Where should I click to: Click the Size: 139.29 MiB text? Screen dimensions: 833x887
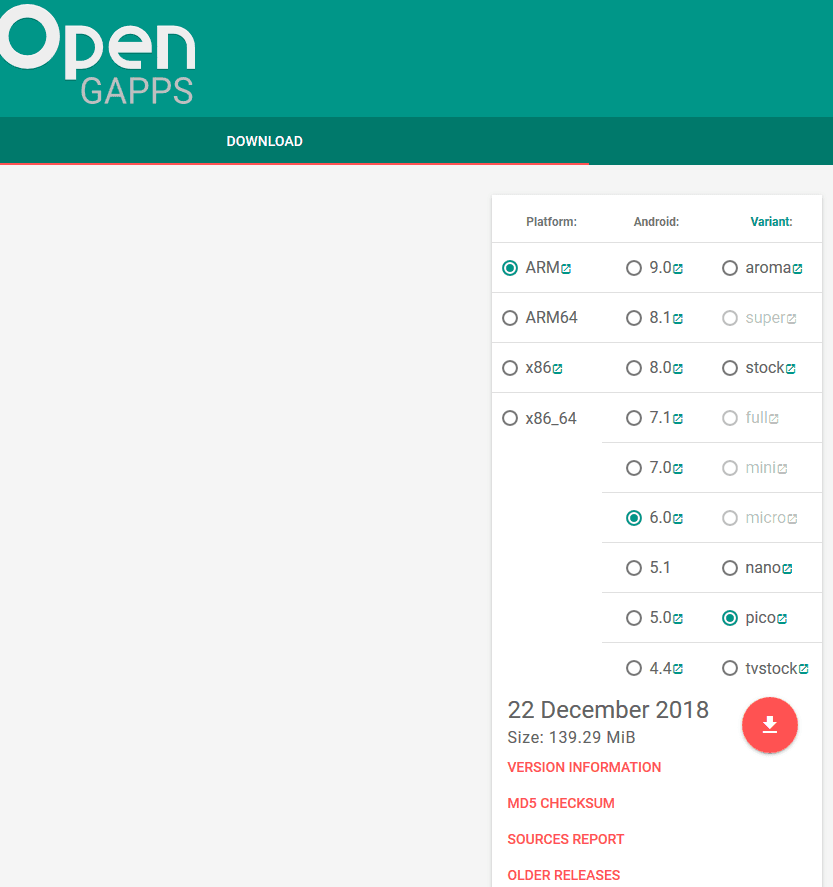click(x=571, y=737)
